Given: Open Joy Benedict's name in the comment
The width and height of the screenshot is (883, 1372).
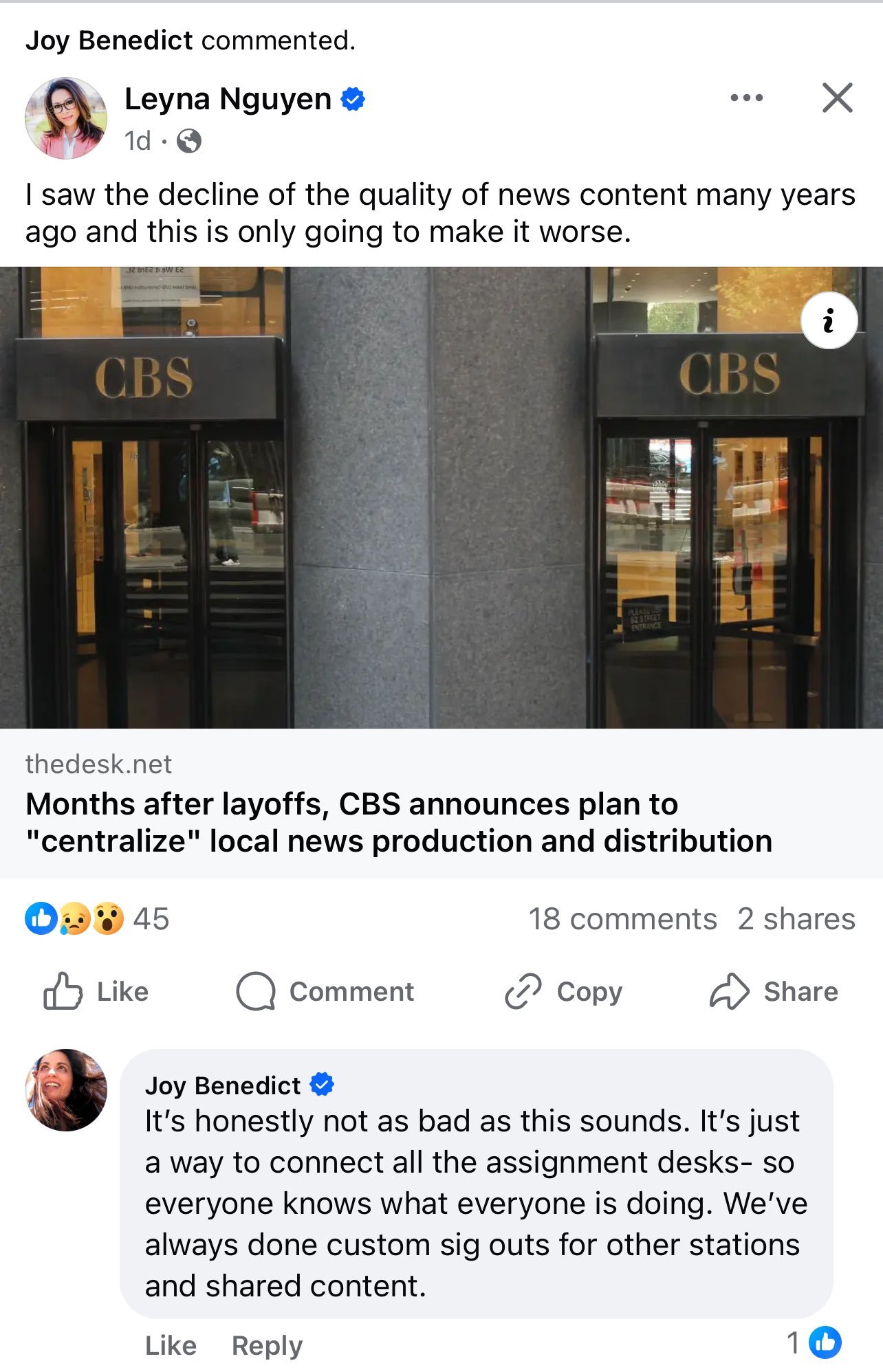Looking at the screenshot, I should pyautogui.click(x=223, y=1085).
